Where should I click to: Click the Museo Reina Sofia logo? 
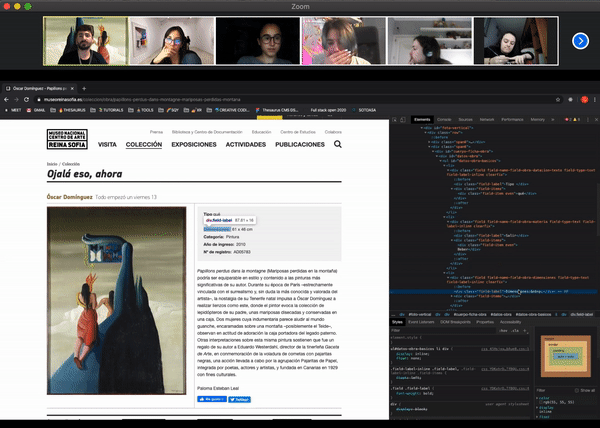coord(66,139)
